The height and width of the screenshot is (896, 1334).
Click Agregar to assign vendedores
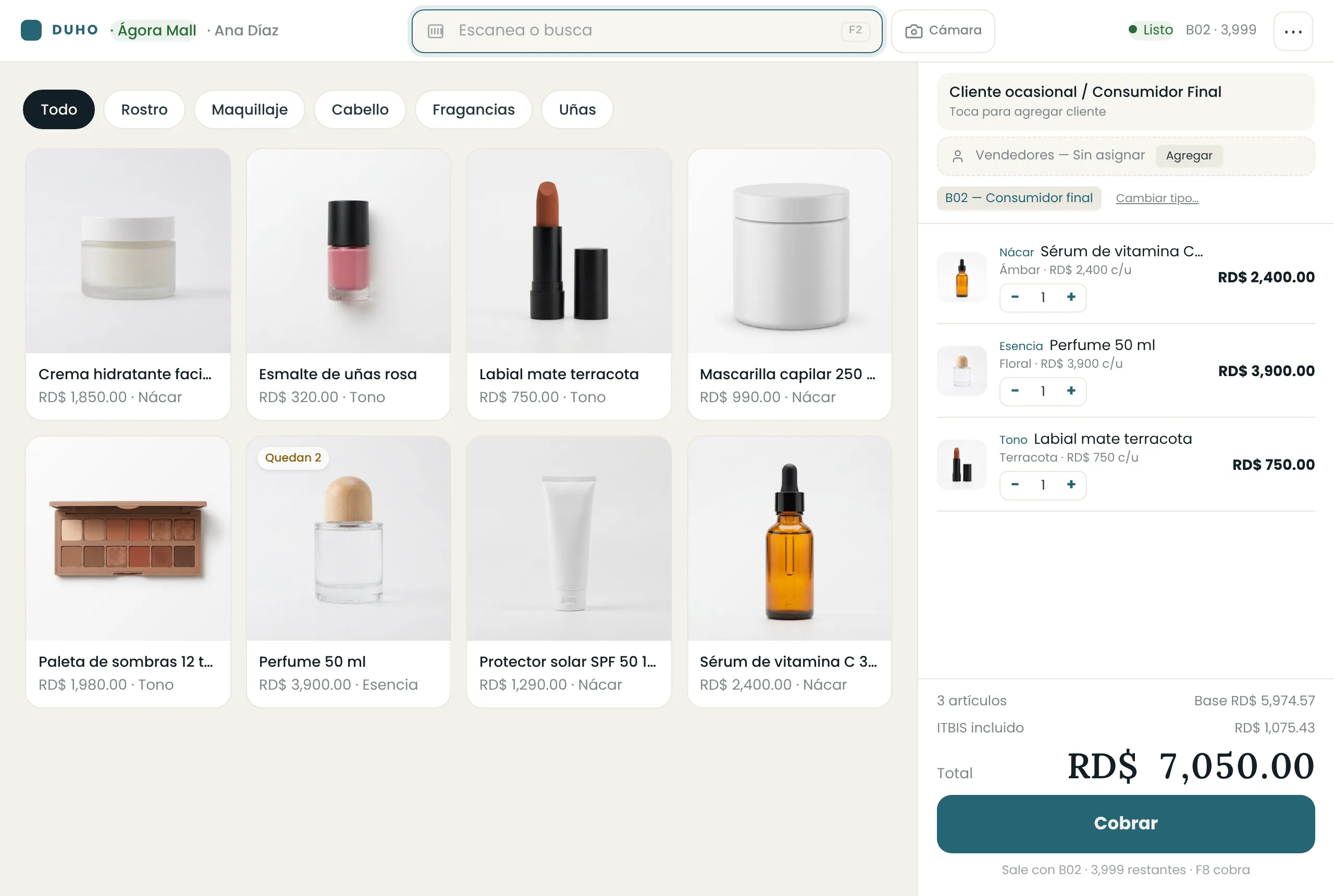(1189, 155)
